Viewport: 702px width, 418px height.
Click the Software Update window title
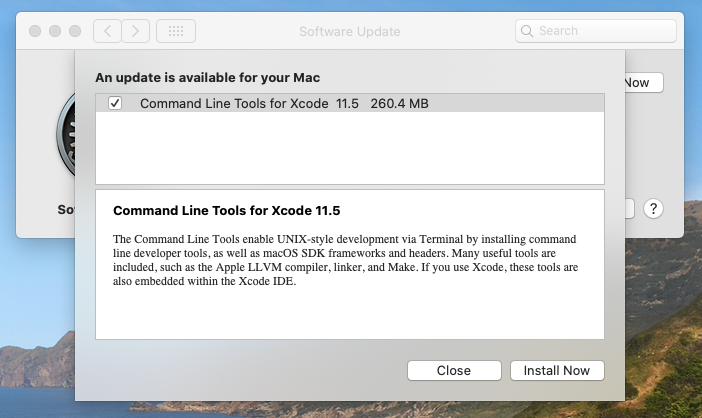350,31
